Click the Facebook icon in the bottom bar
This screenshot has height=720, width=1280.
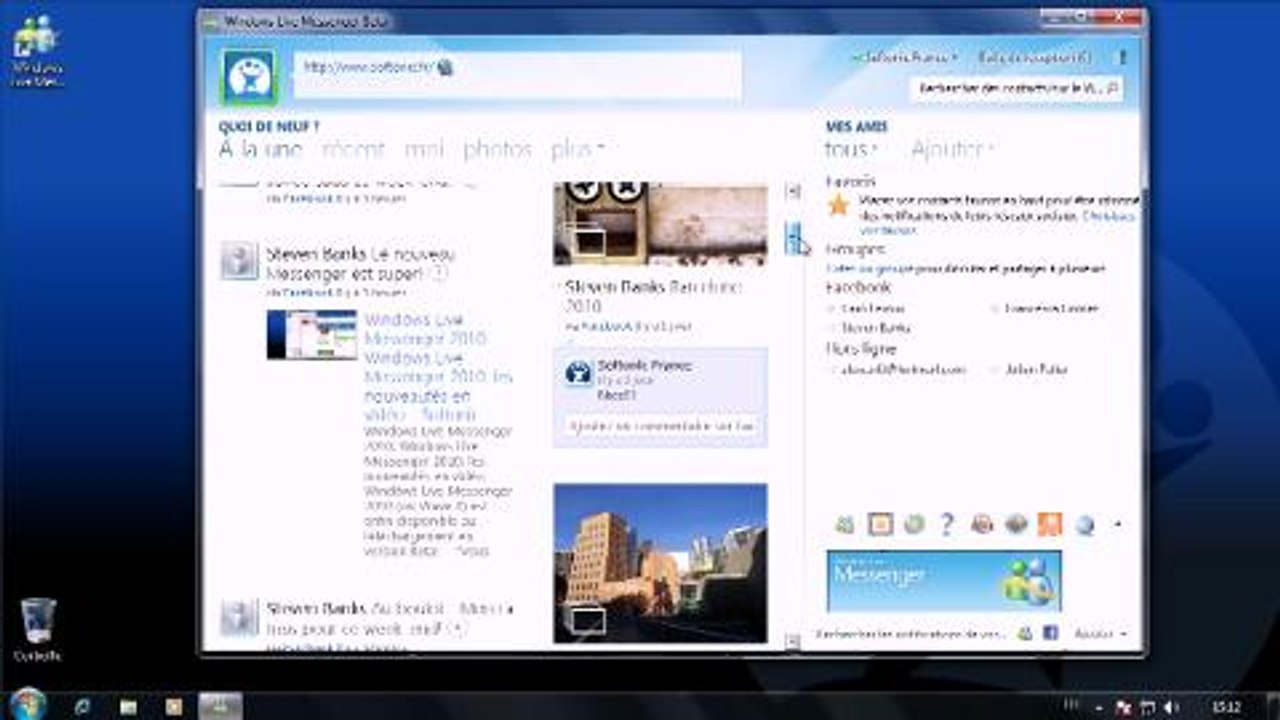[1051, 634]
